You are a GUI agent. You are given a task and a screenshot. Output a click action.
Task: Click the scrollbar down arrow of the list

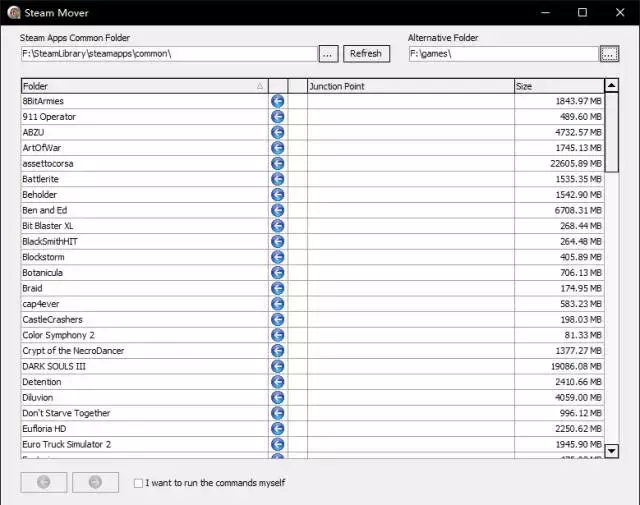[x=611, y=451]
